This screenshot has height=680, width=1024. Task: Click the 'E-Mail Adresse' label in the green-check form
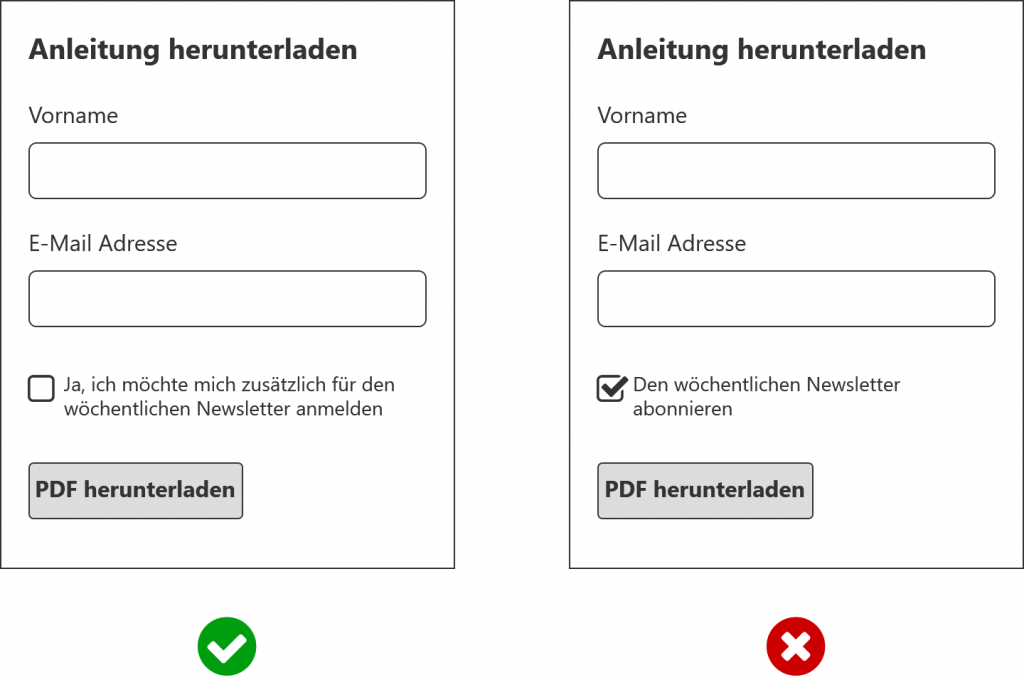point(103,243)
